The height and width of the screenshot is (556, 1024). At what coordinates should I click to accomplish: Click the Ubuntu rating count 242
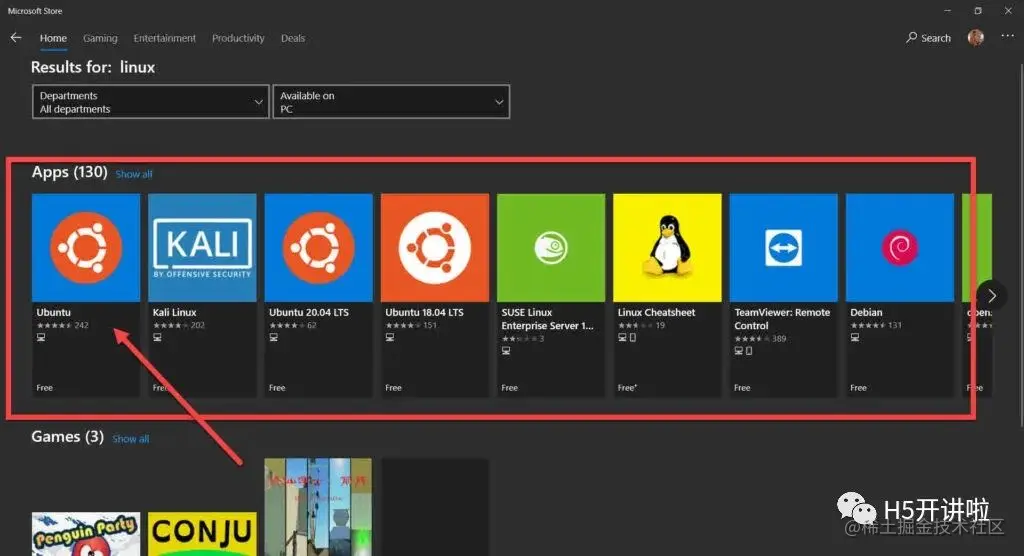pyautogui.click(x=81, y=325)
